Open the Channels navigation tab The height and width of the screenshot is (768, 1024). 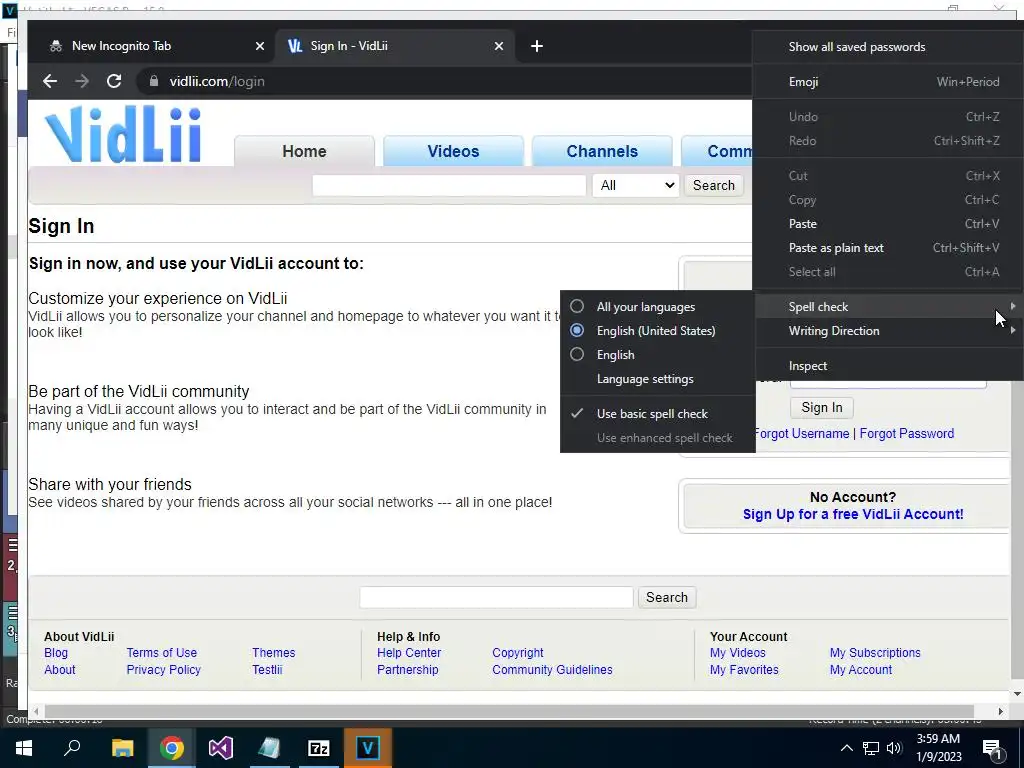(x=602, y=152)
